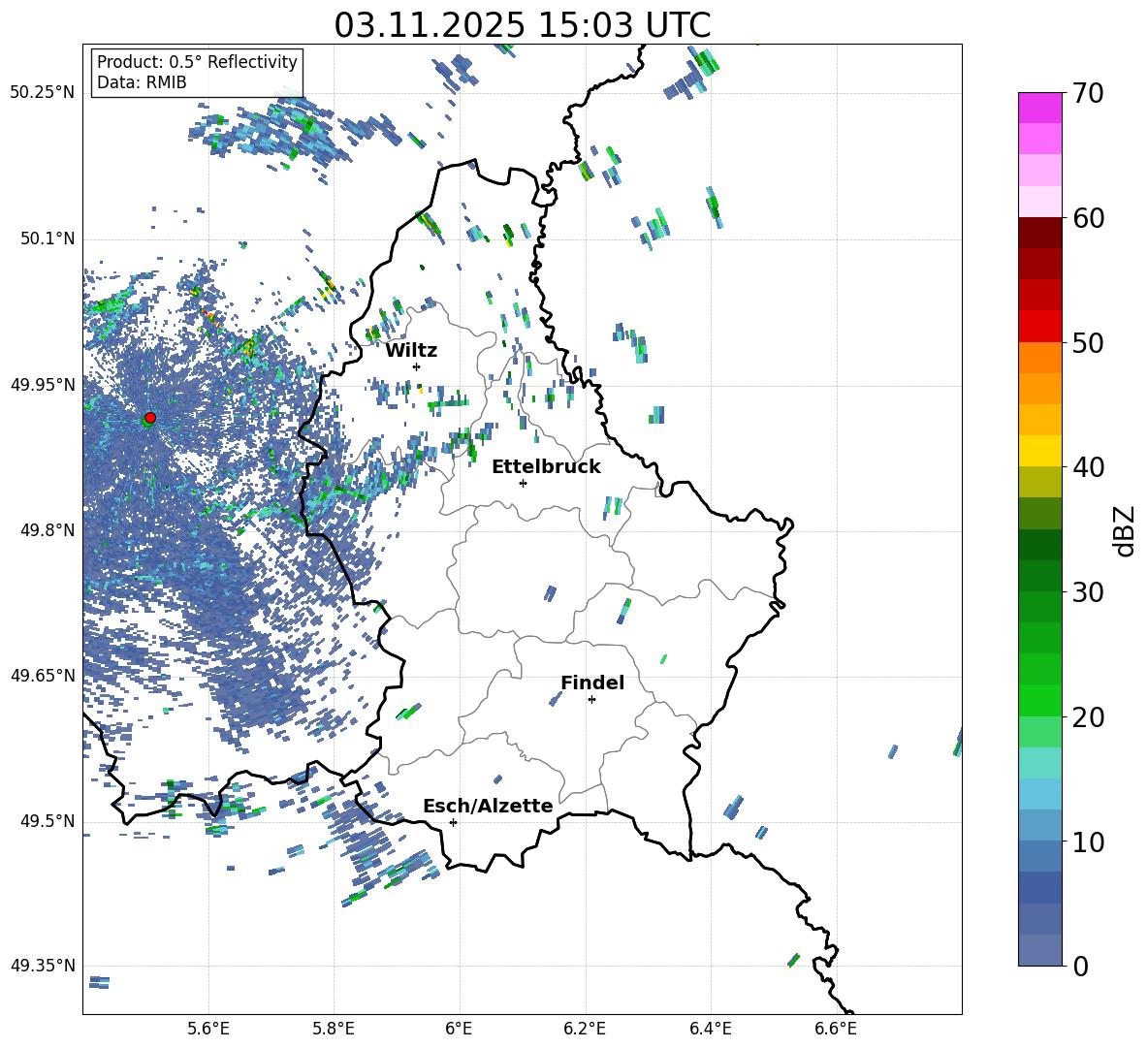This screenshot has height=1048, width=1148.
Task: Select the Ettelbruck city label
Action: (546, 467)
